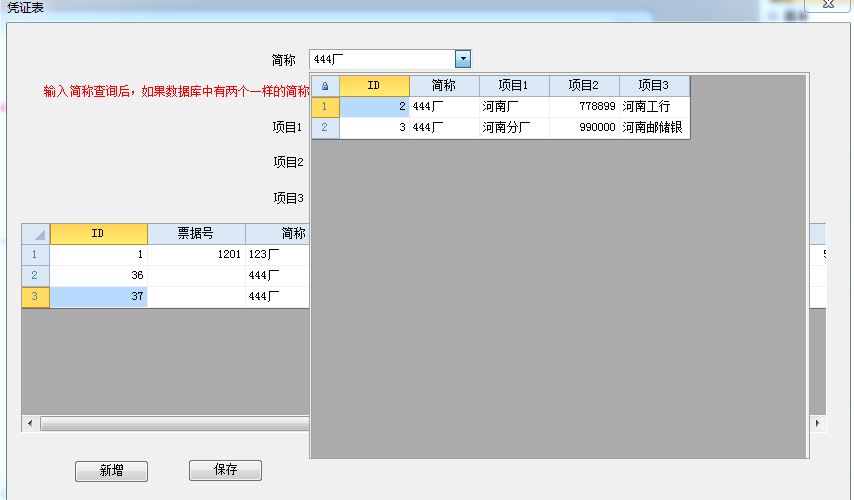This screenshot has height=500, width=854.
Task: Click 444厂 cell in popup row 2
Action: click(x=444, y=127)
